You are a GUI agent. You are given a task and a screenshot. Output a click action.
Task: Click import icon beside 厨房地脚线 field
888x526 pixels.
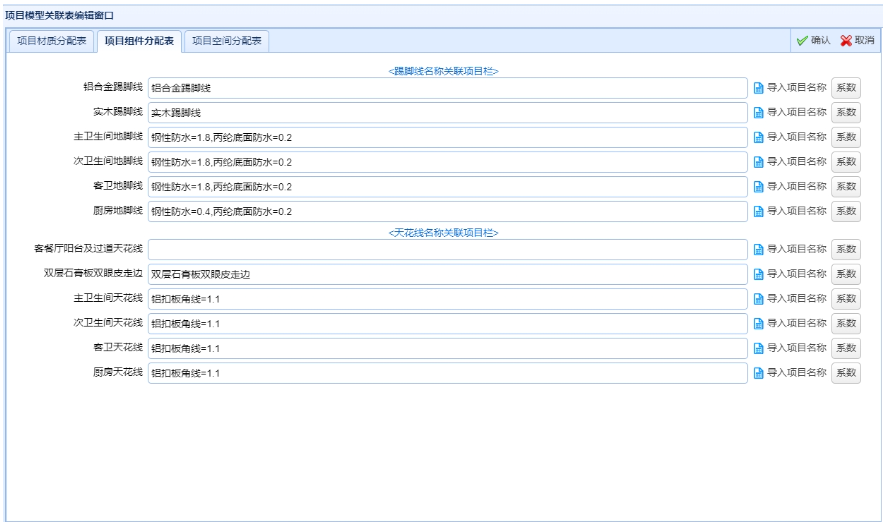(x=759, y=211)
